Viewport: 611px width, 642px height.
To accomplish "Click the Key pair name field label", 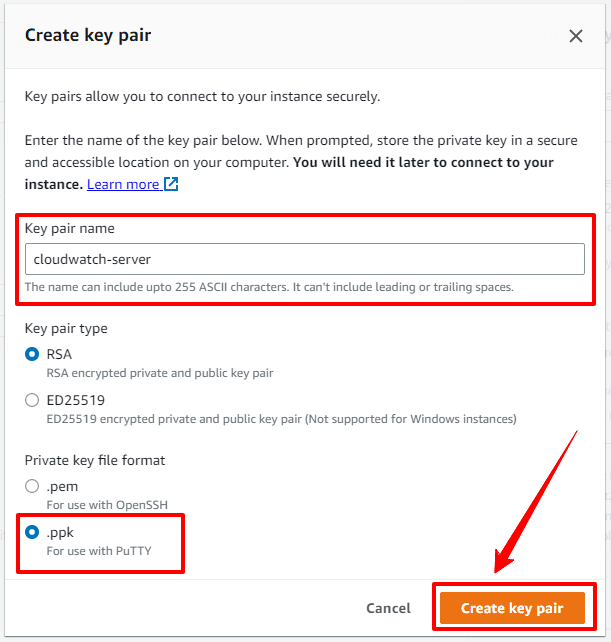I will [x=69, y=229].
